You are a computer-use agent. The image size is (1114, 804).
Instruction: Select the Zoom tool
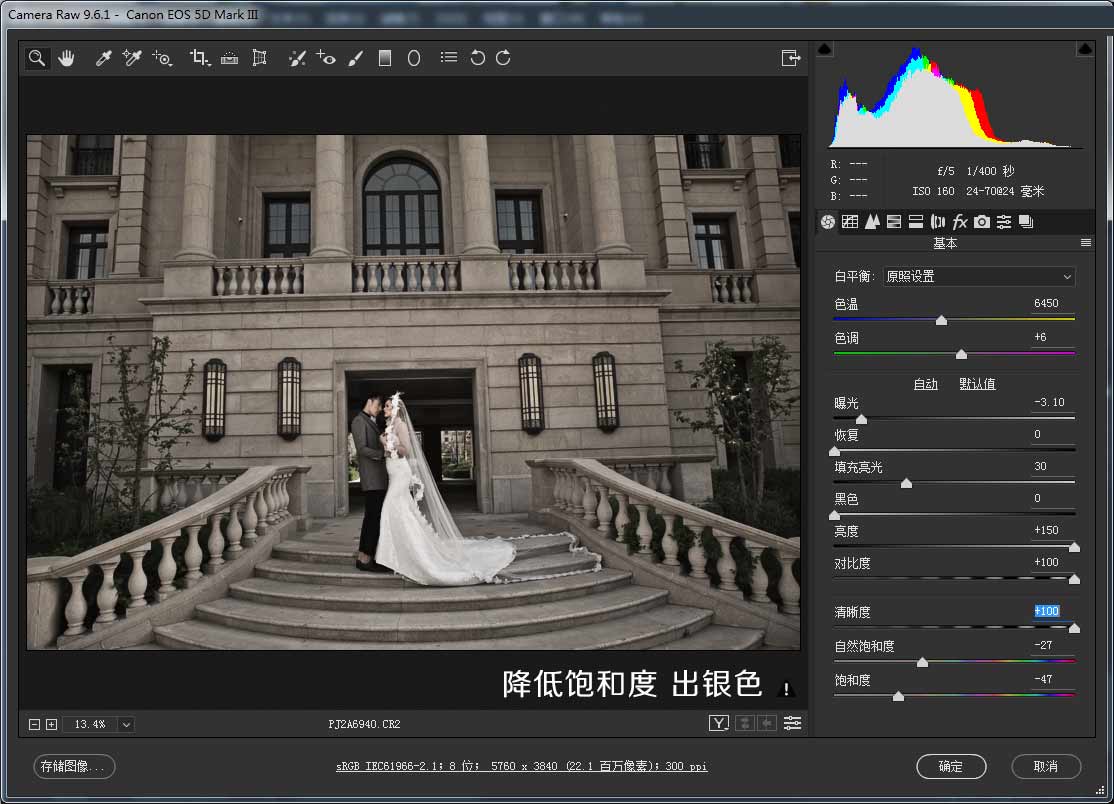36,58
